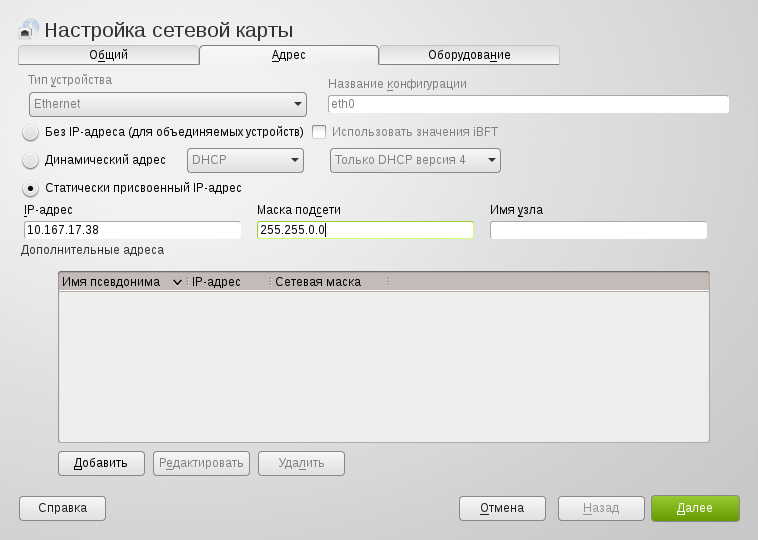Open the Оборудование tab

(x=469, y=55)
